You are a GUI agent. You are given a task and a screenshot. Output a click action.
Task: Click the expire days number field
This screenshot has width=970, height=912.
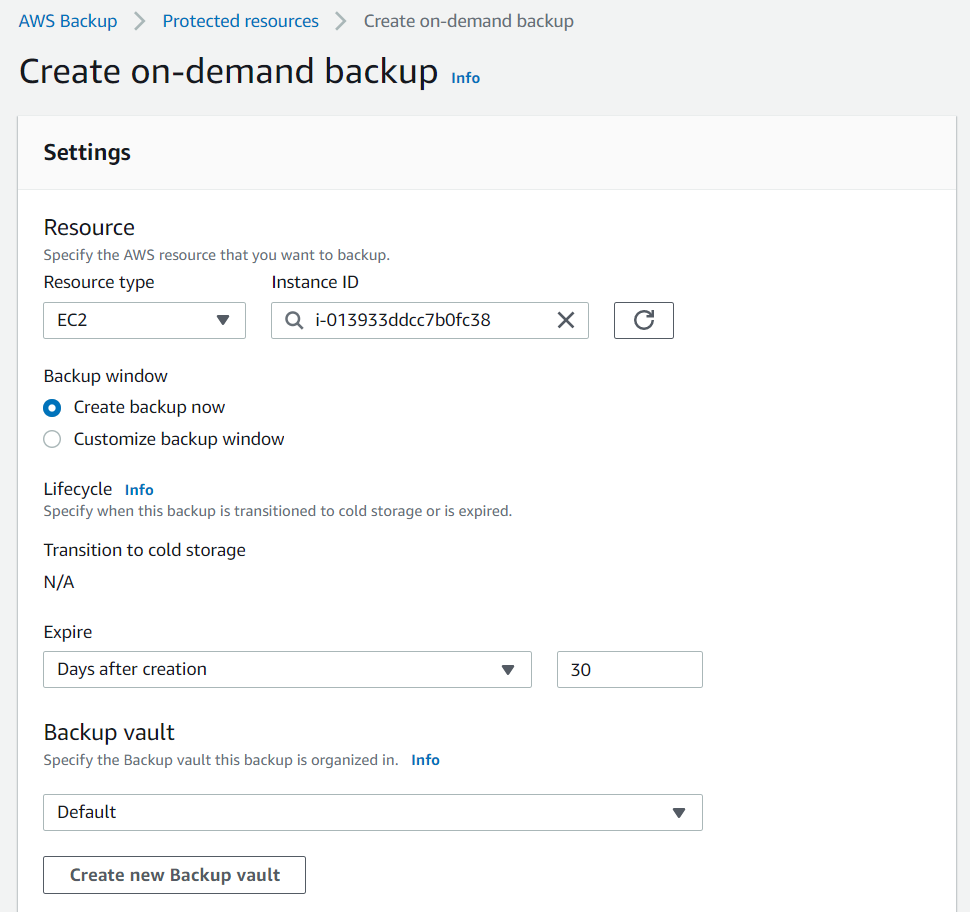point(630,669)
